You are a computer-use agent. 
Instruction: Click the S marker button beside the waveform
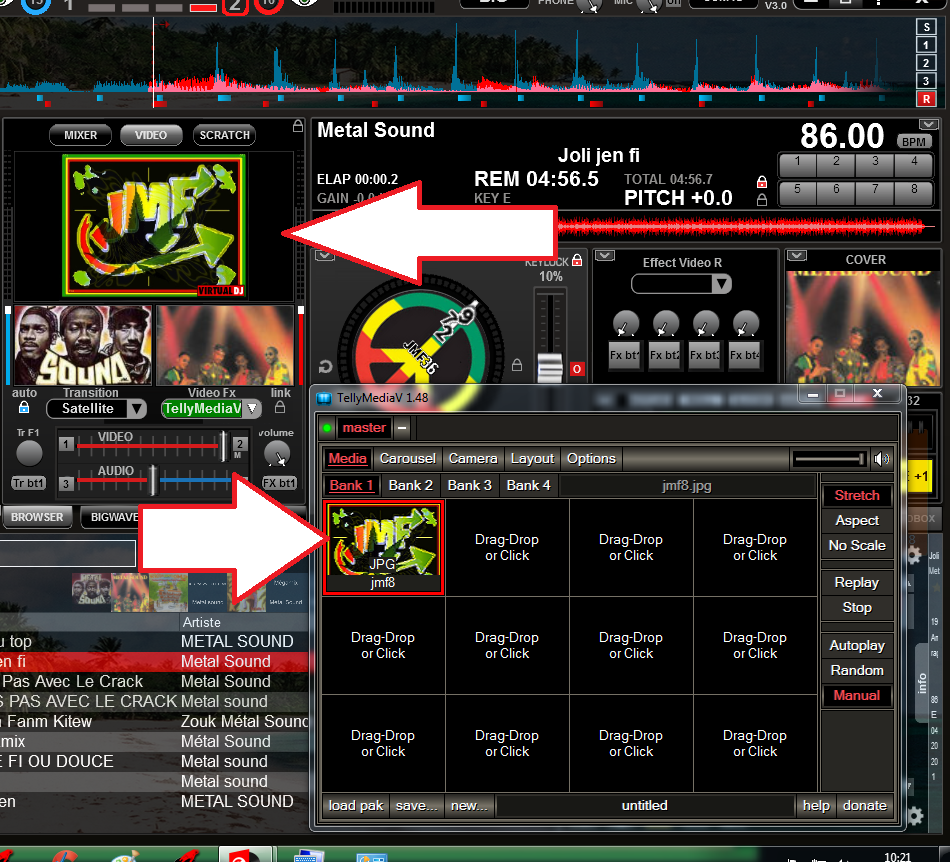pos(926,27)
